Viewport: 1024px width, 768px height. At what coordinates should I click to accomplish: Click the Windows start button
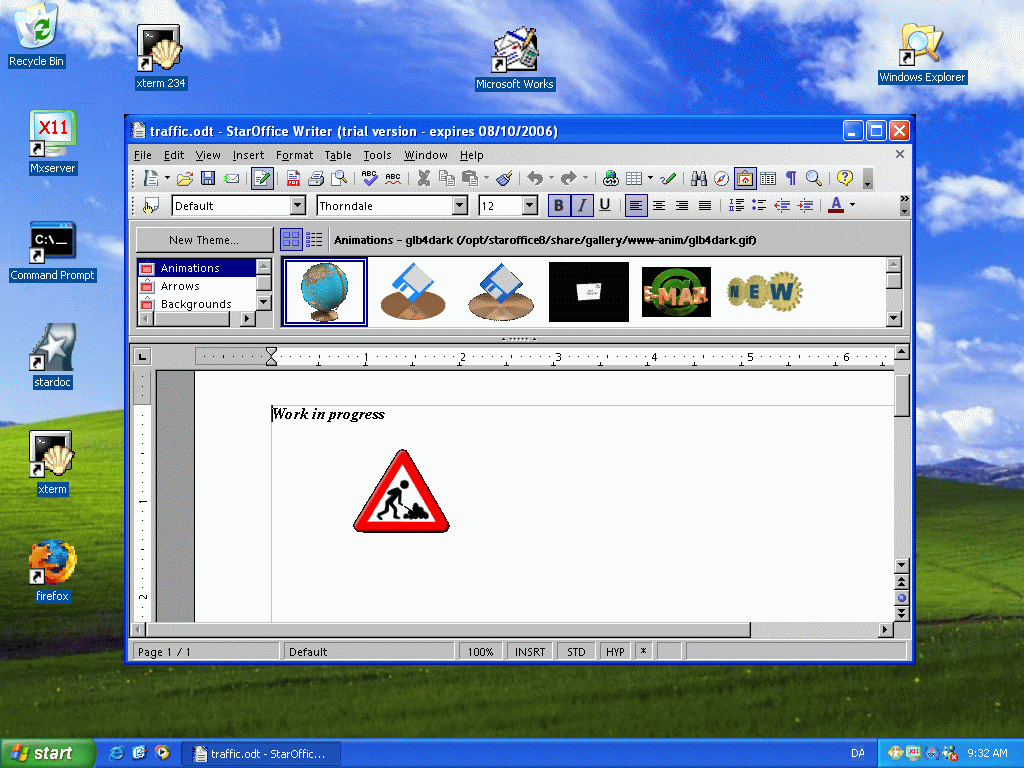click(47, 754)
